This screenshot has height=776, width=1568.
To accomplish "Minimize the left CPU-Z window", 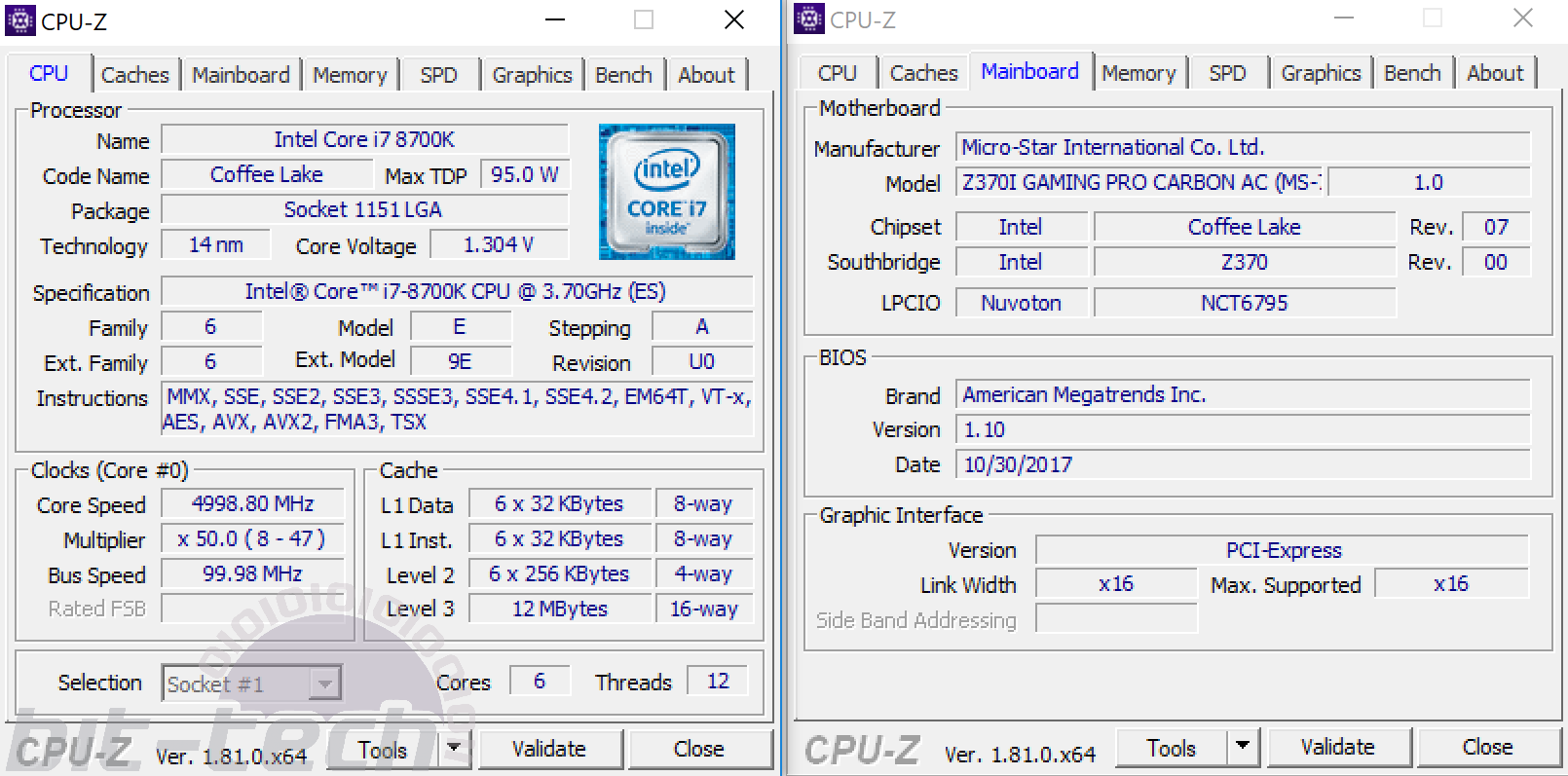I will 555,19.
